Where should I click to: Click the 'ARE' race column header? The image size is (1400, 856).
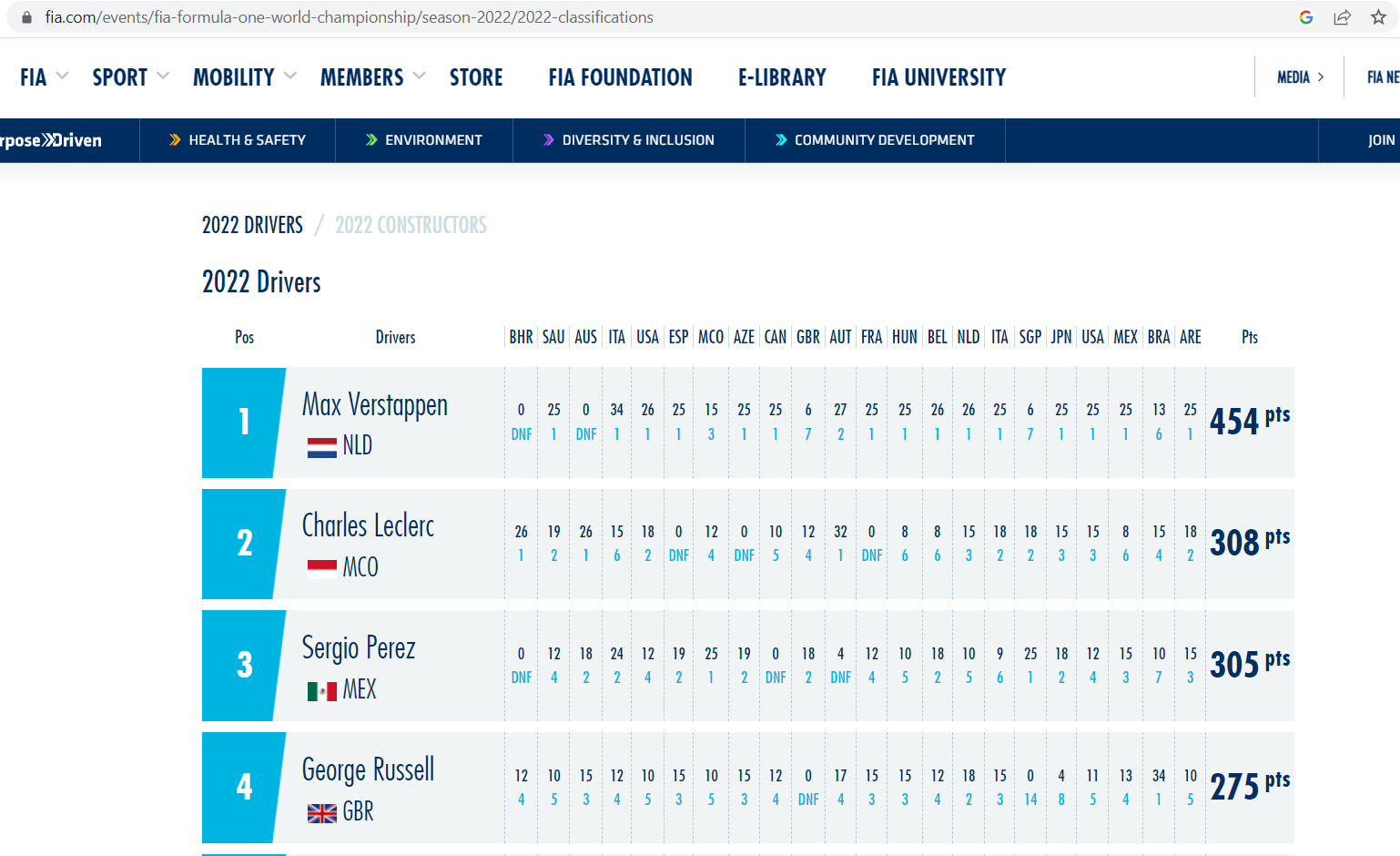pyautogui.click(x=1190, y=337)
